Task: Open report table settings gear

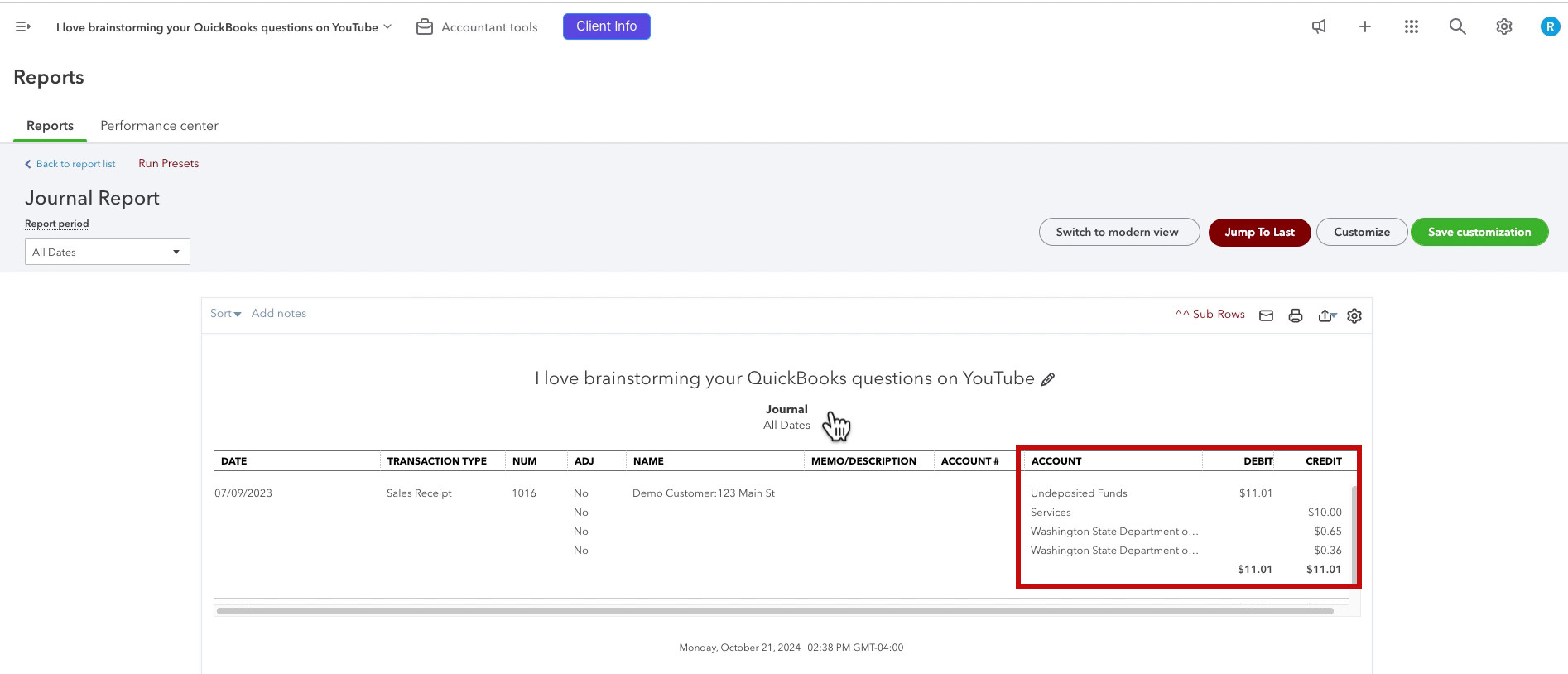Action: point(1354,315)
